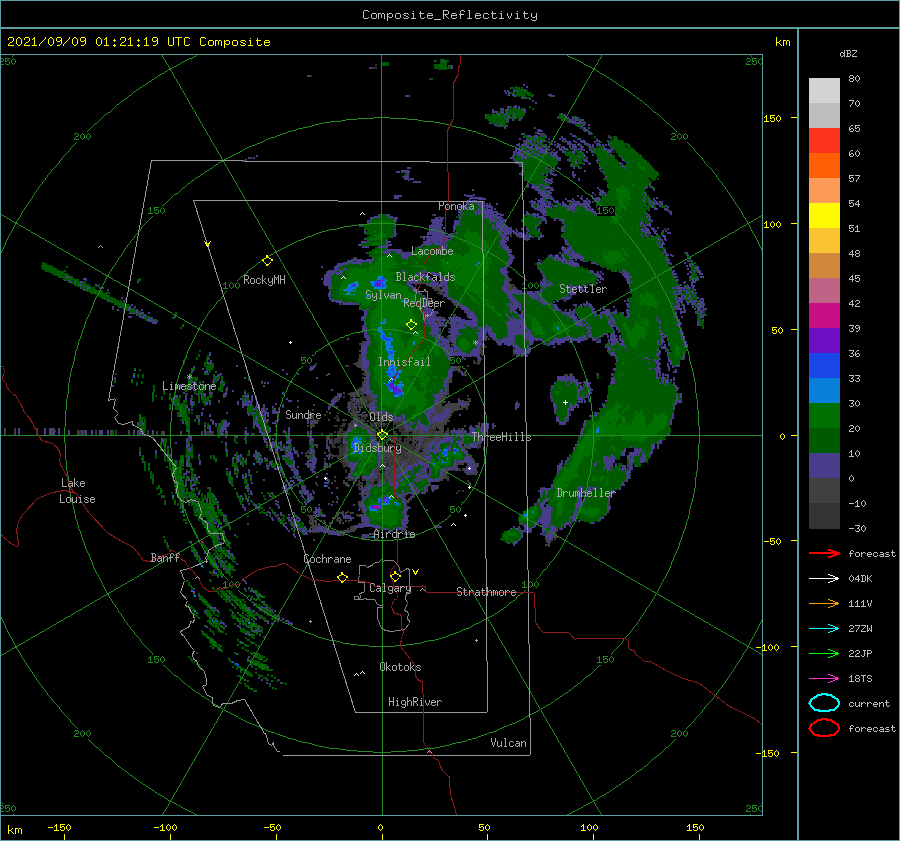Click the Vulcan label
The height and width of the screenshot is (841, 900).
[508, 743]
